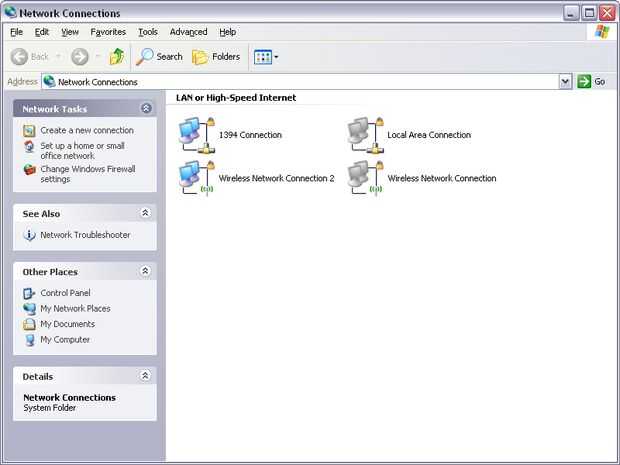The height and width of the screenshot is (465, 620).
Task: Click the Local Area Connection label
Action: point(429,135)
